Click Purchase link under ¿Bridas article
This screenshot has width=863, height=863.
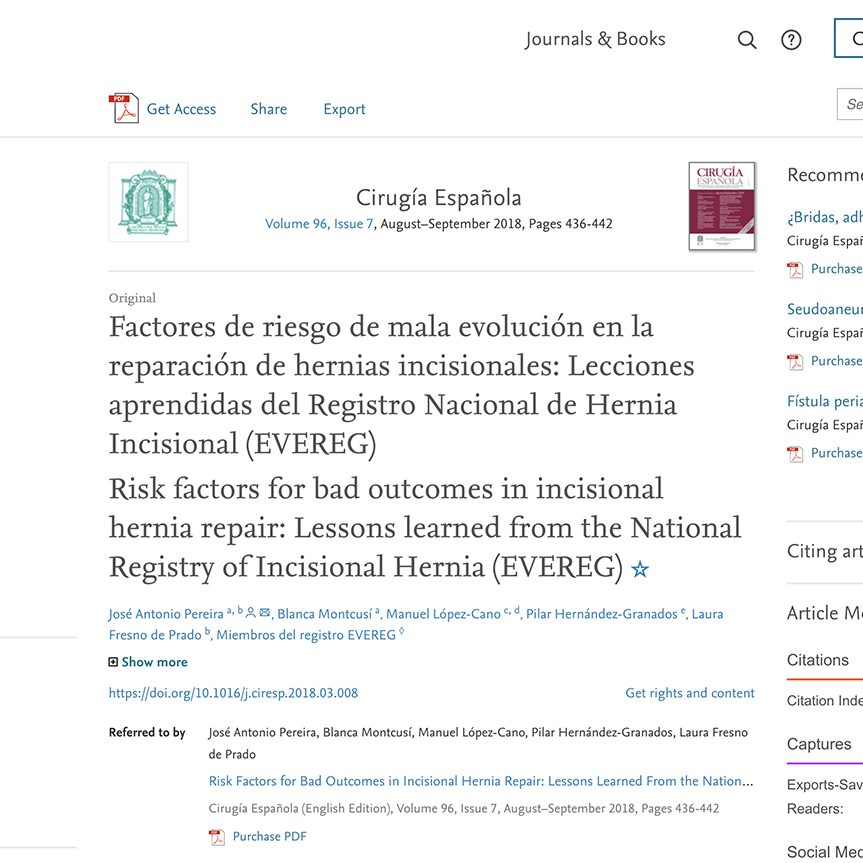837,269
